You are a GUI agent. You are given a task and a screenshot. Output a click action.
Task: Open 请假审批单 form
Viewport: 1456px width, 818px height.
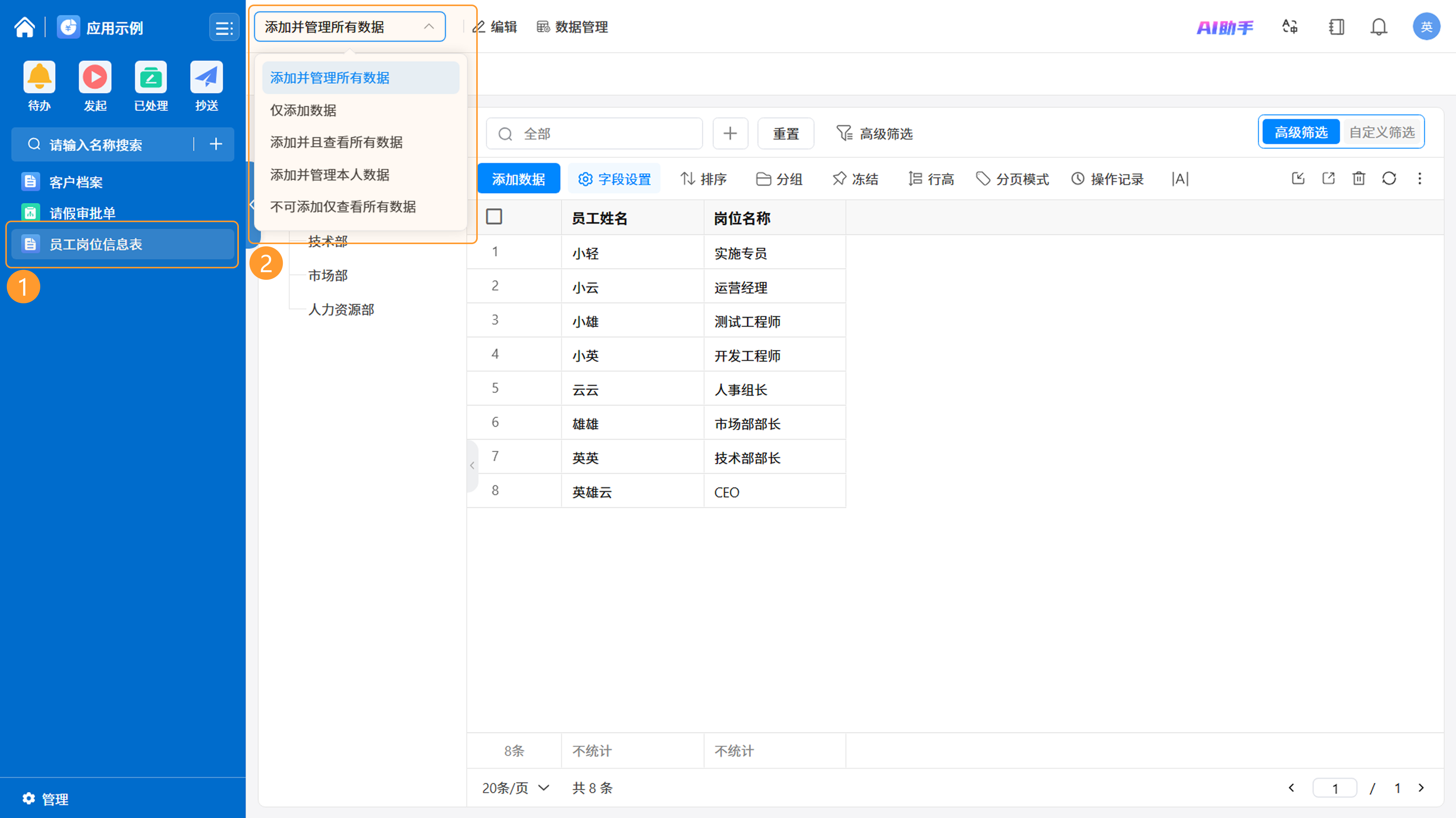(x=122, y=213)
